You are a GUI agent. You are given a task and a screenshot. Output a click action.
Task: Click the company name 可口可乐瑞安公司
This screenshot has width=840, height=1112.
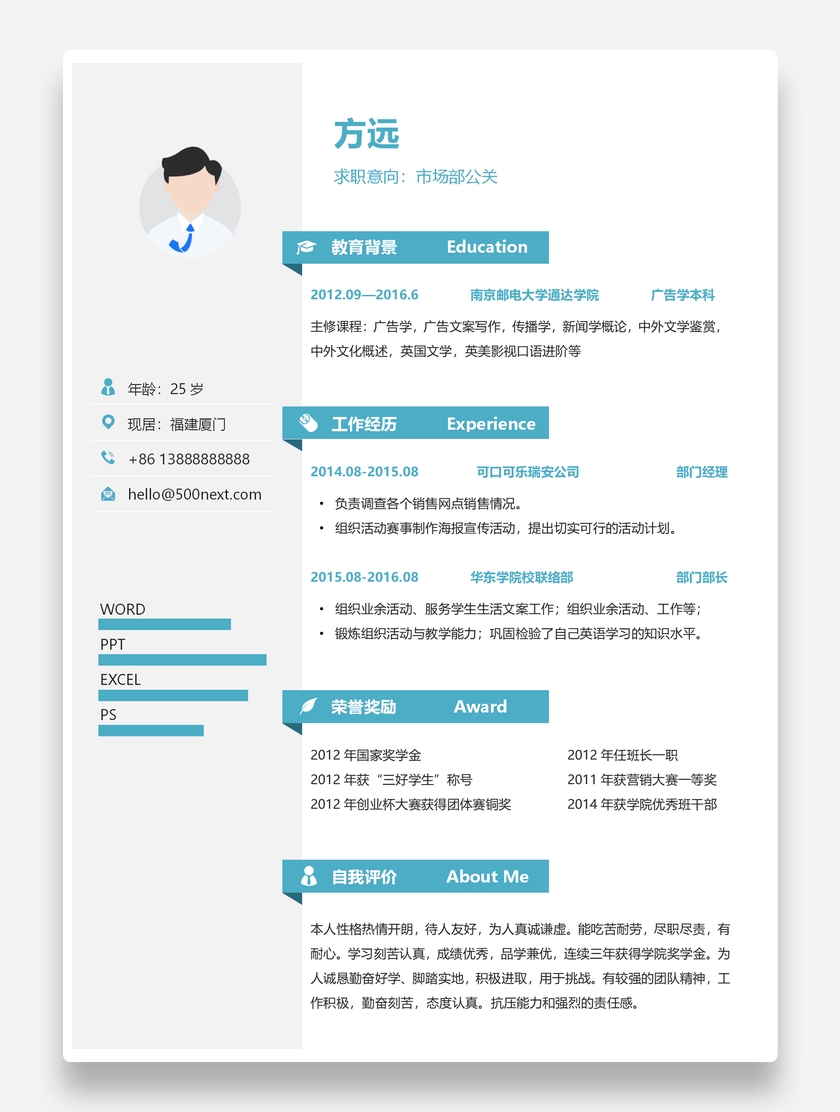point(527,472)
